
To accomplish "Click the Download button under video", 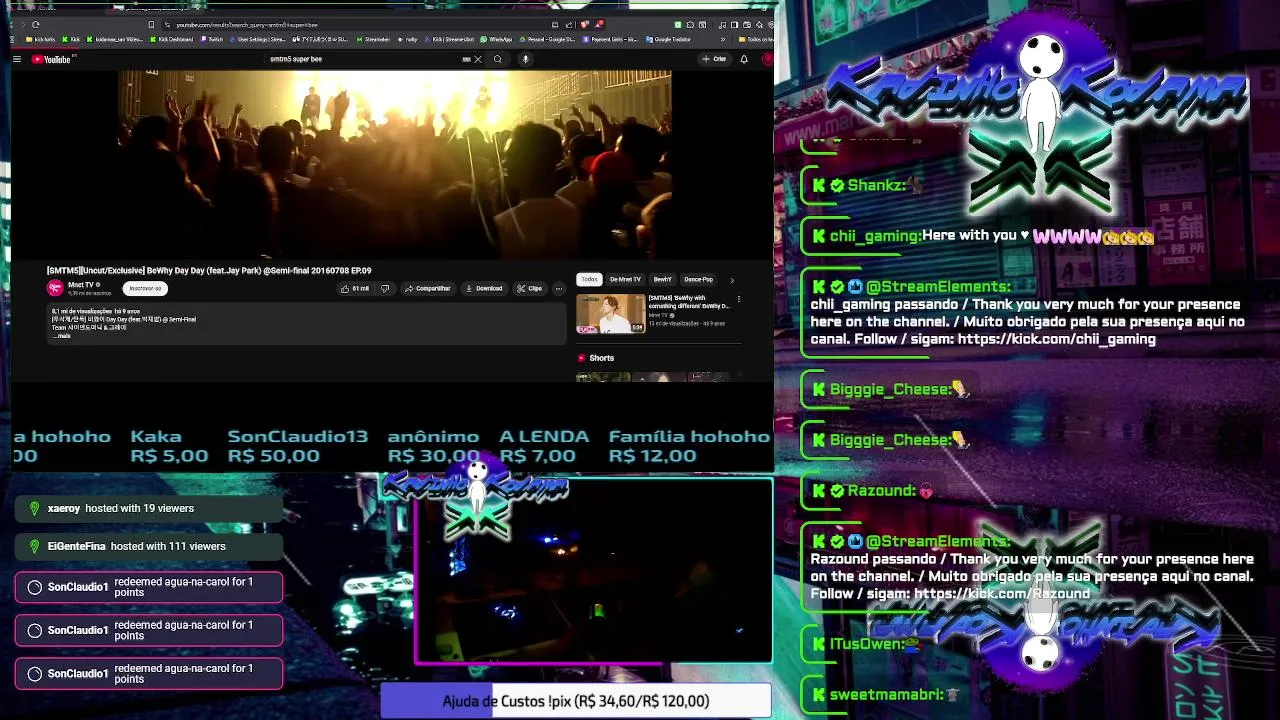I will tap(484, 288).
